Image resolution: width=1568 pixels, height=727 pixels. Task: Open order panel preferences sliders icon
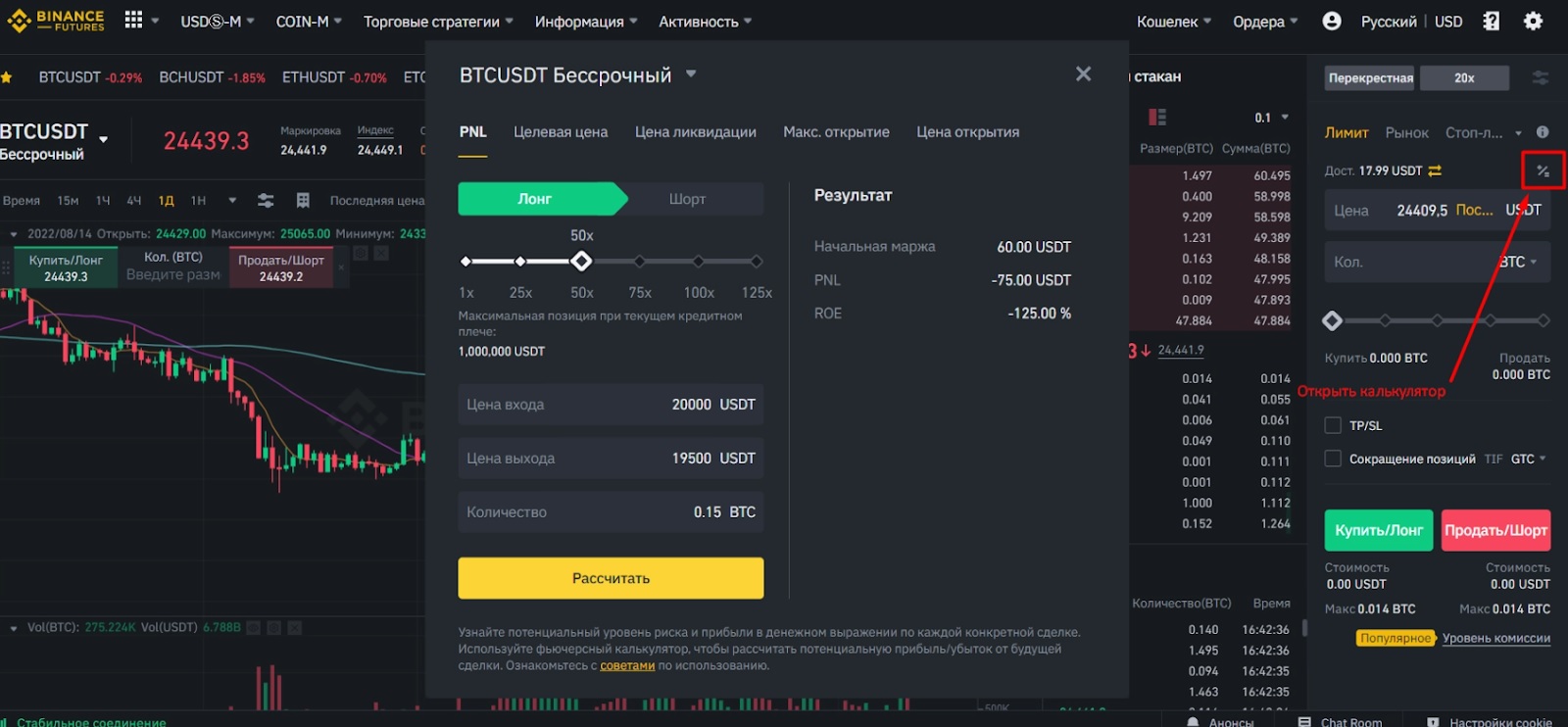[1541, 78]
